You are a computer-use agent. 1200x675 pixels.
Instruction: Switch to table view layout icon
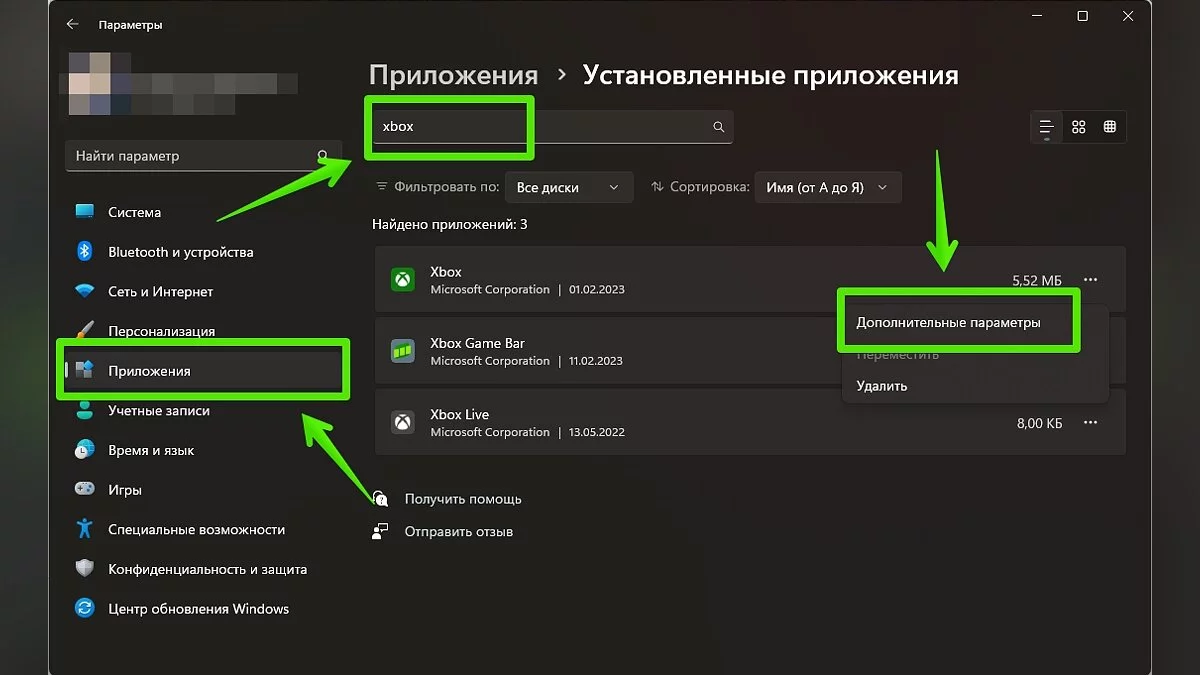point(1110,127)
